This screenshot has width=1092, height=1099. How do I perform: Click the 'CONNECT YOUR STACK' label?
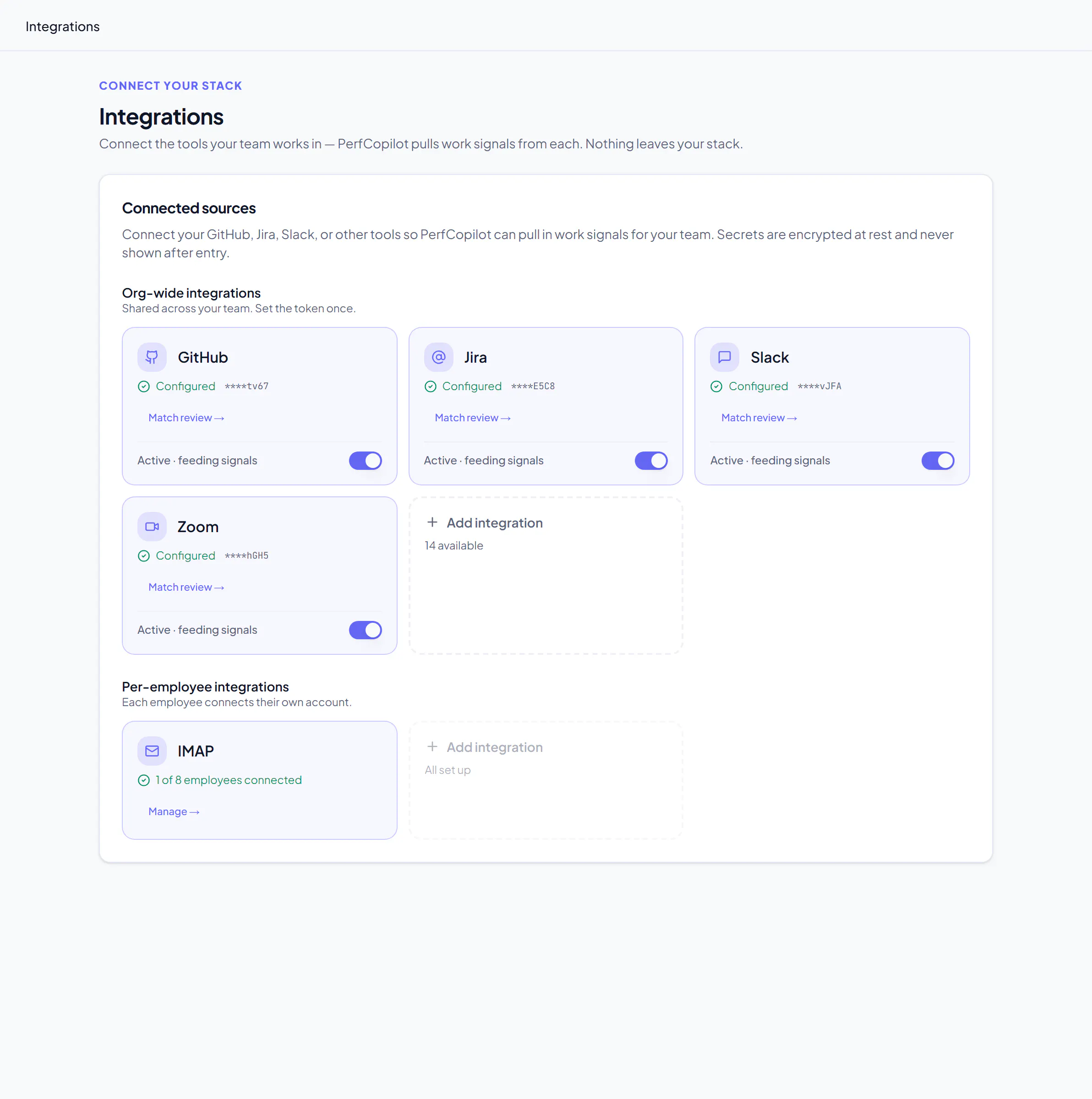(171, 86)
